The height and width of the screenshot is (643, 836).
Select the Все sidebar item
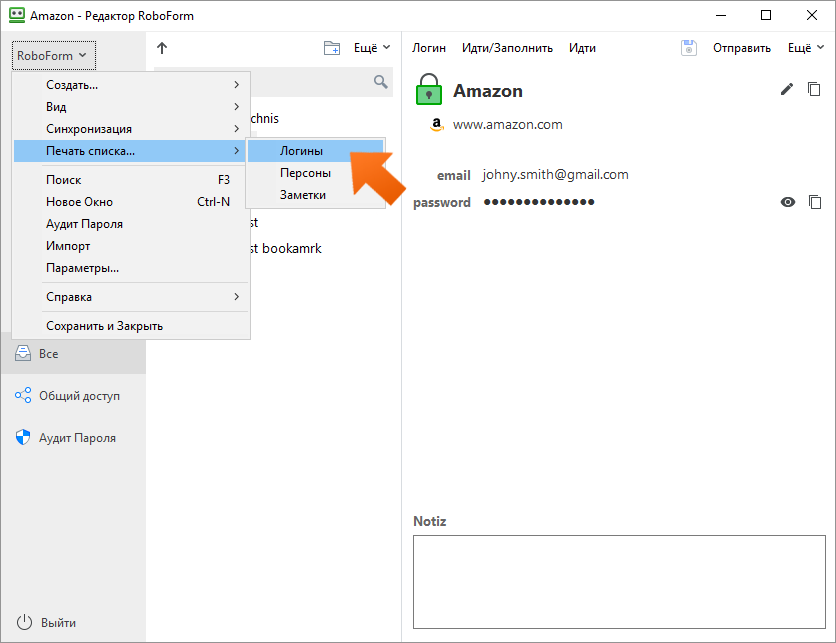[73, 353]
